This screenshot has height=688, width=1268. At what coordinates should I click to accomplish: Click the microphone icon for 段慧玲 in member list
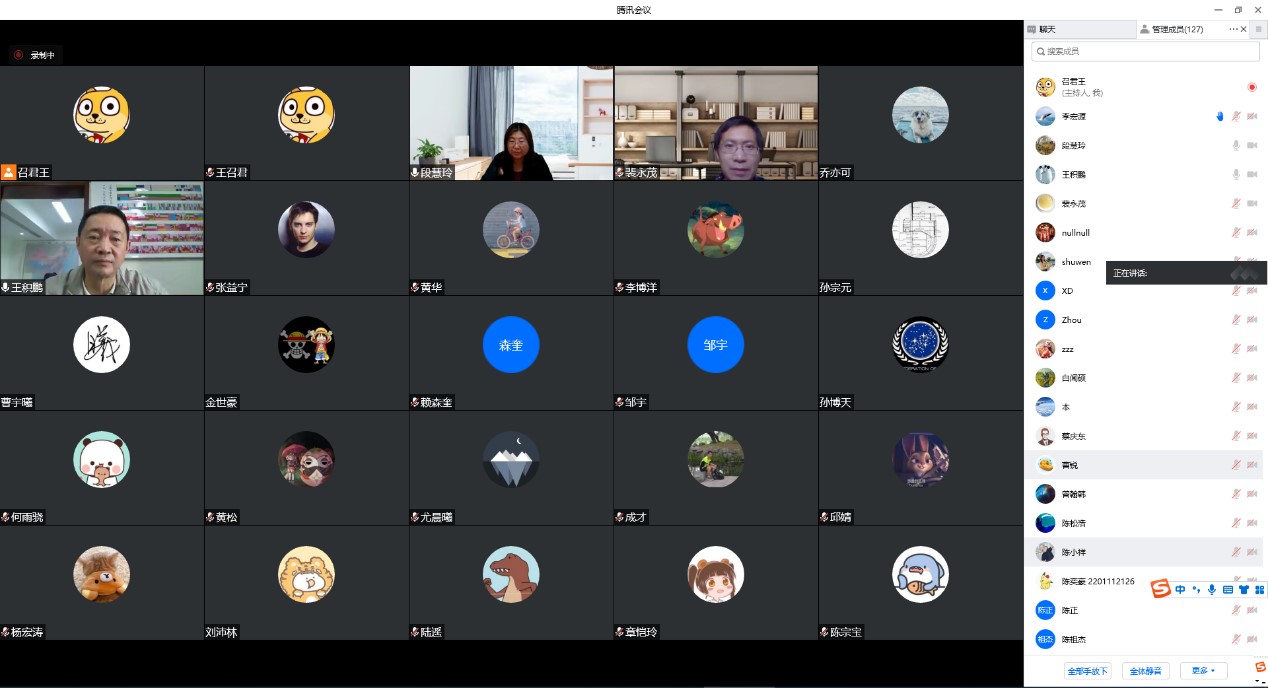point(1236,145)
